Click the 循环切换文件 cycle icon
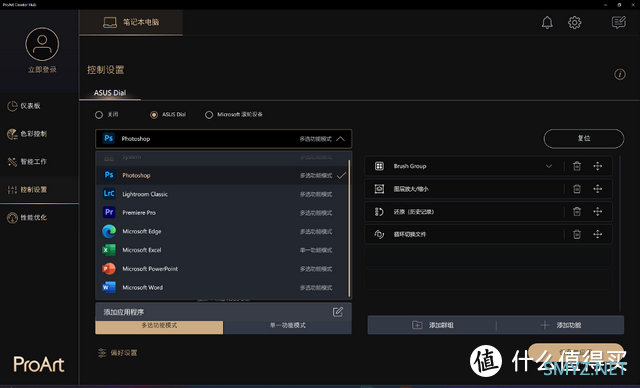Viewport: 640px width, 388px height. point(379,234)
